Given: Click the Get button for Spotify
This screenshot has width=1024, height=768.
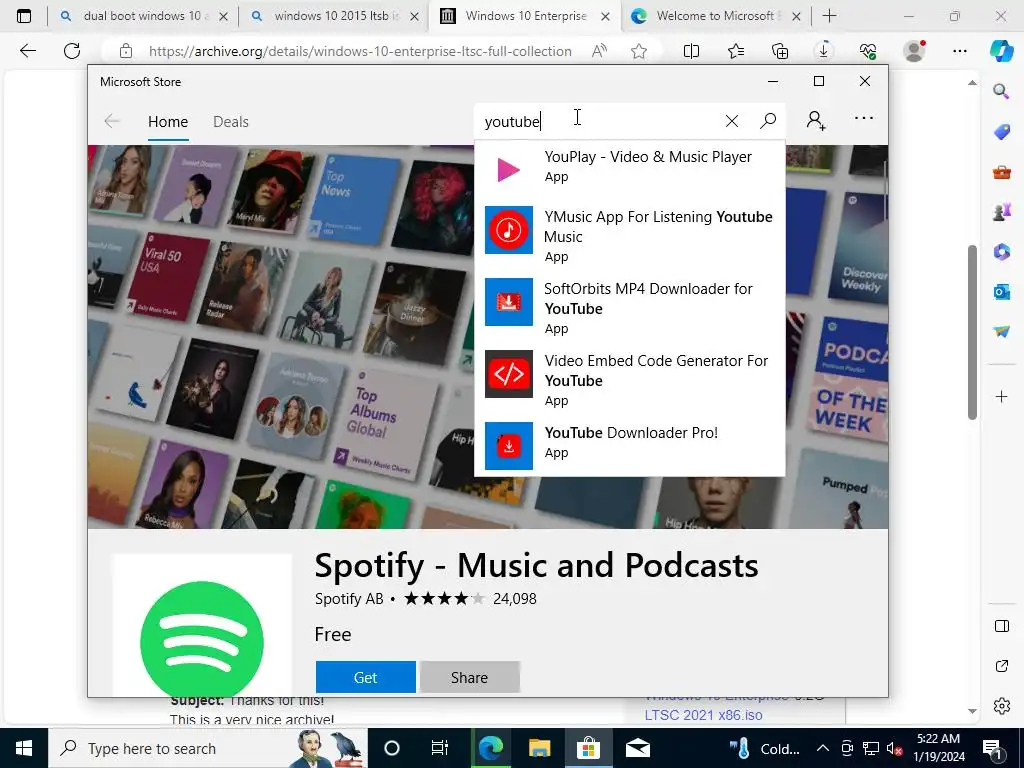Looking at the screenshot, I should coord(366,677).
